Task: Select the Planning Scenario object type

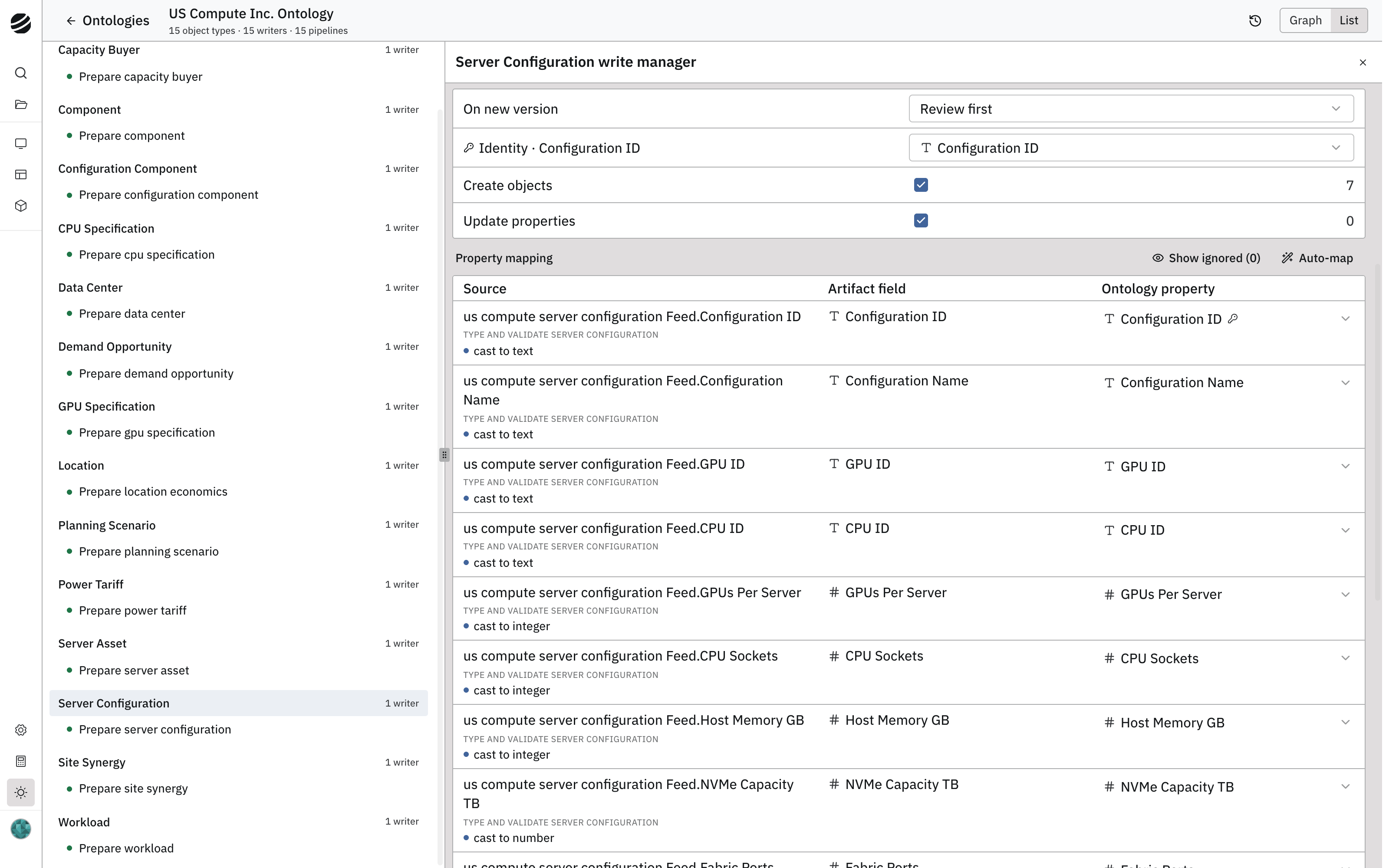Action: (238, 525)
